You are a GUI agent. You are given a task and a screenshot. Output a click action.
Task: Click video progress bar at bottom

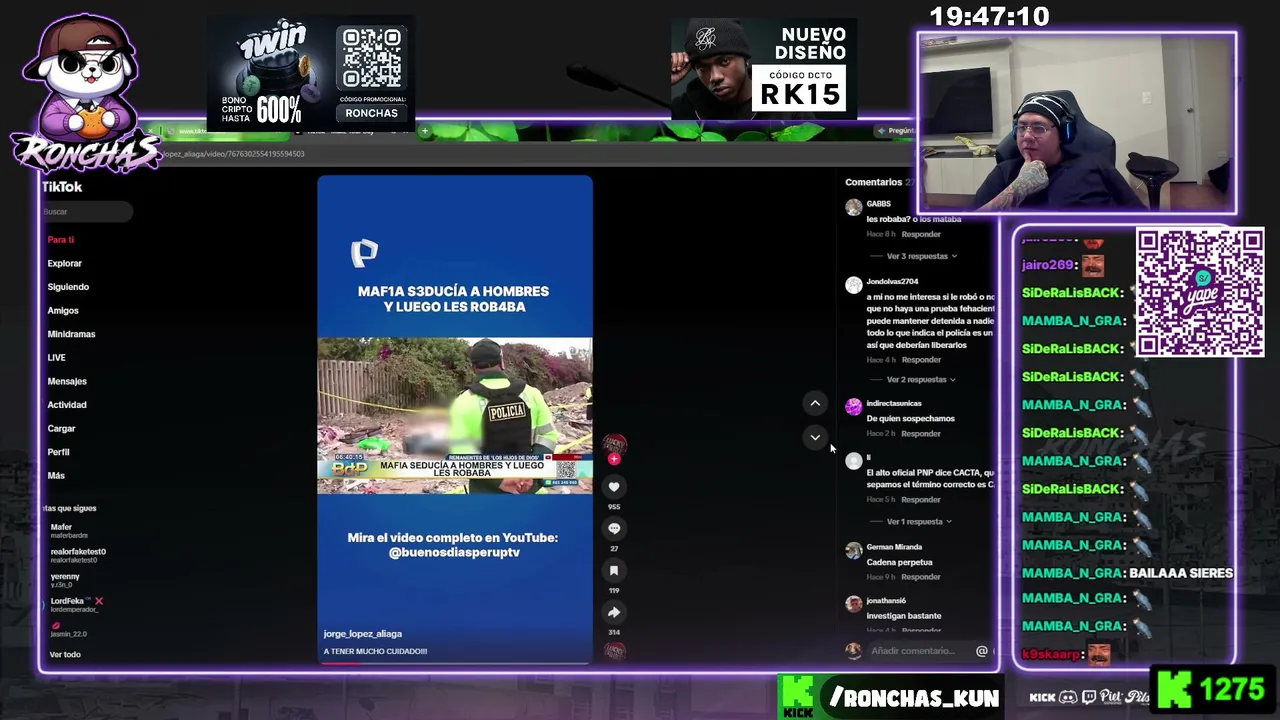pyautogui.click(x=455, y=662)
